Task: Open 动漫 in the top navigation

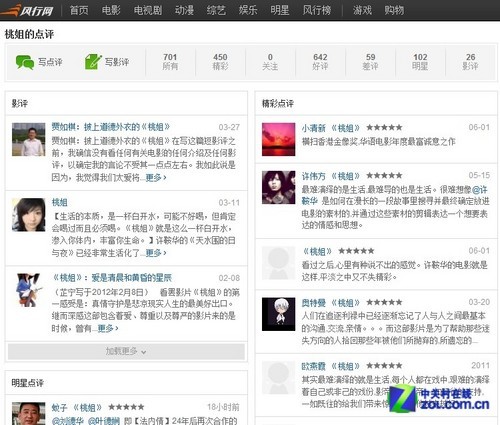Action: (184, 10)
